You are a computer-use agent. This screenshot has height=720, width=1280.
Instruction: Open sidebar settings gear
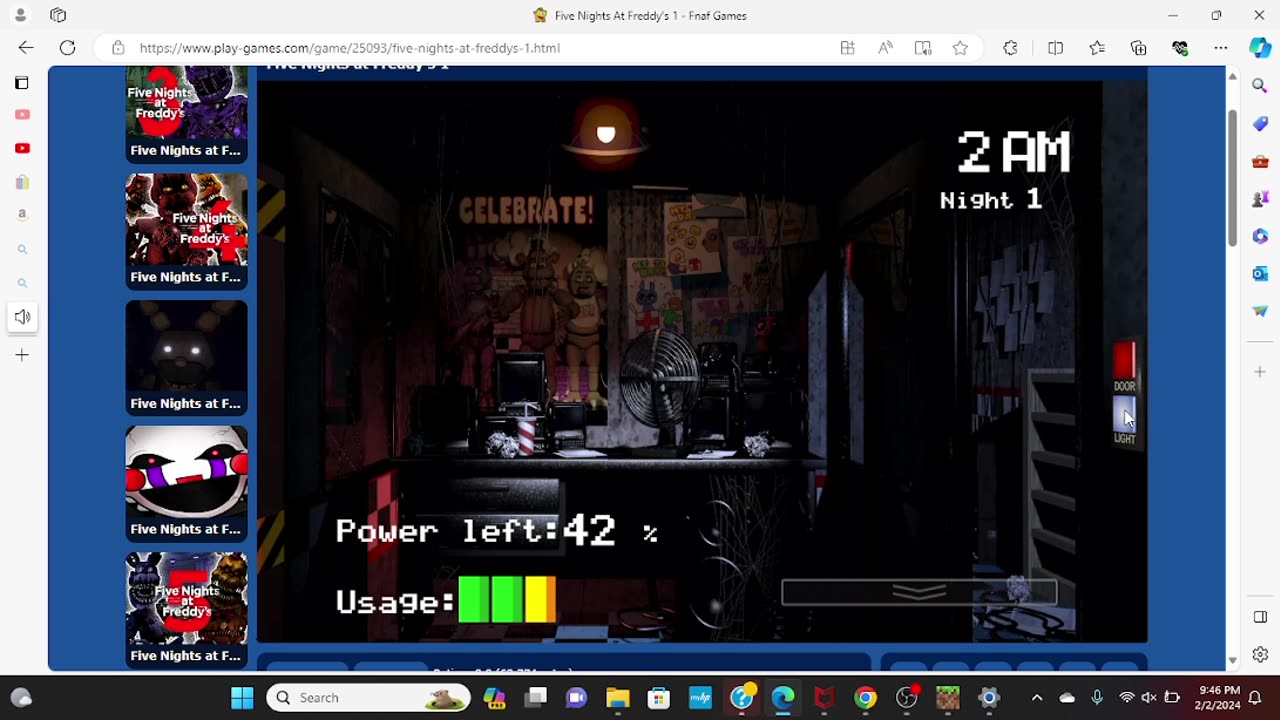(x=1260, y=655)
